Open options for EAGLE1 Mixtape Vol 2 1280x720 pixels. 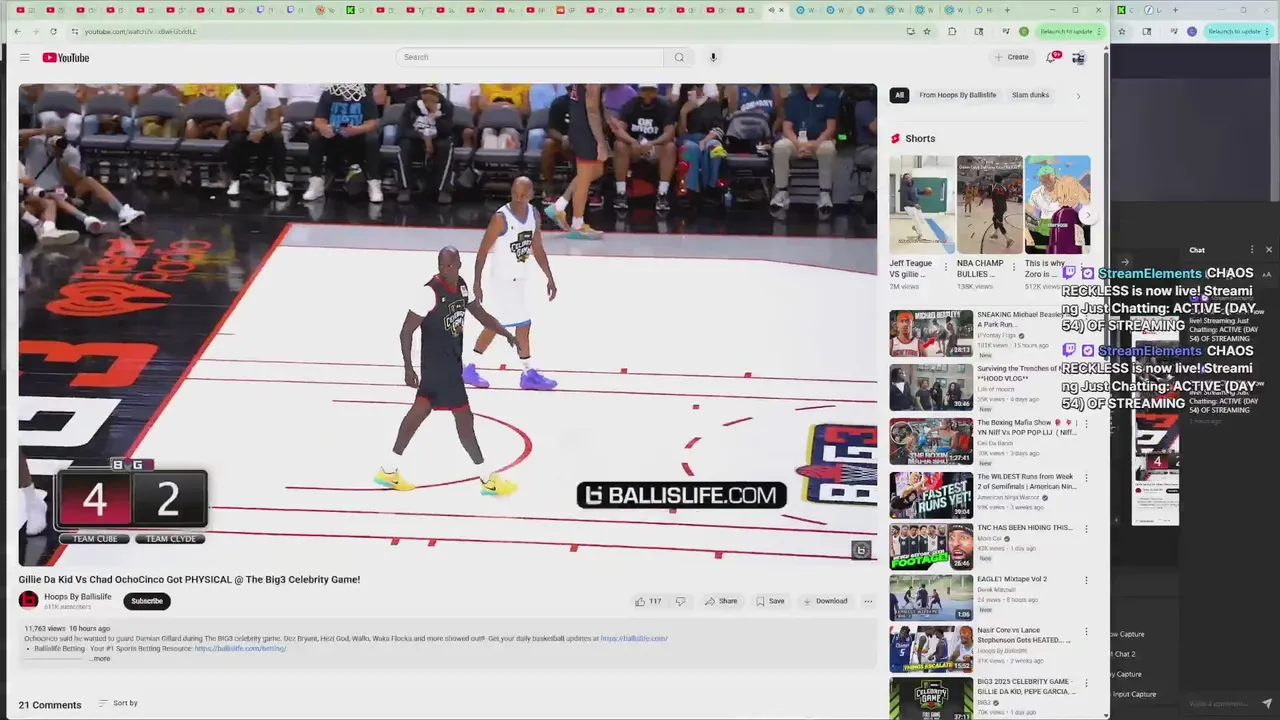coord(1086,580)
